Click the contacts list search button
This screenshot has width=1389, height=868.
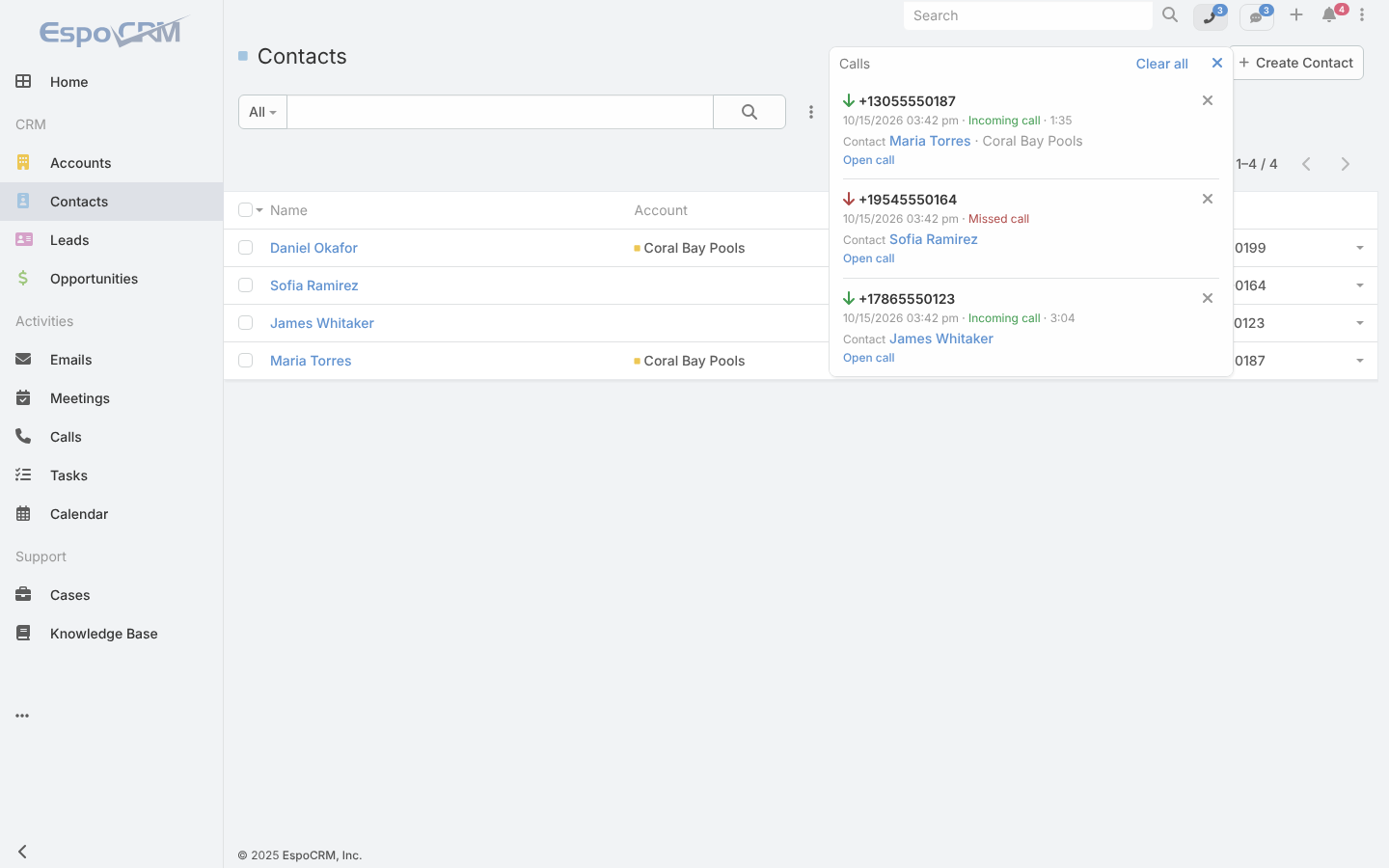[749, 112]
